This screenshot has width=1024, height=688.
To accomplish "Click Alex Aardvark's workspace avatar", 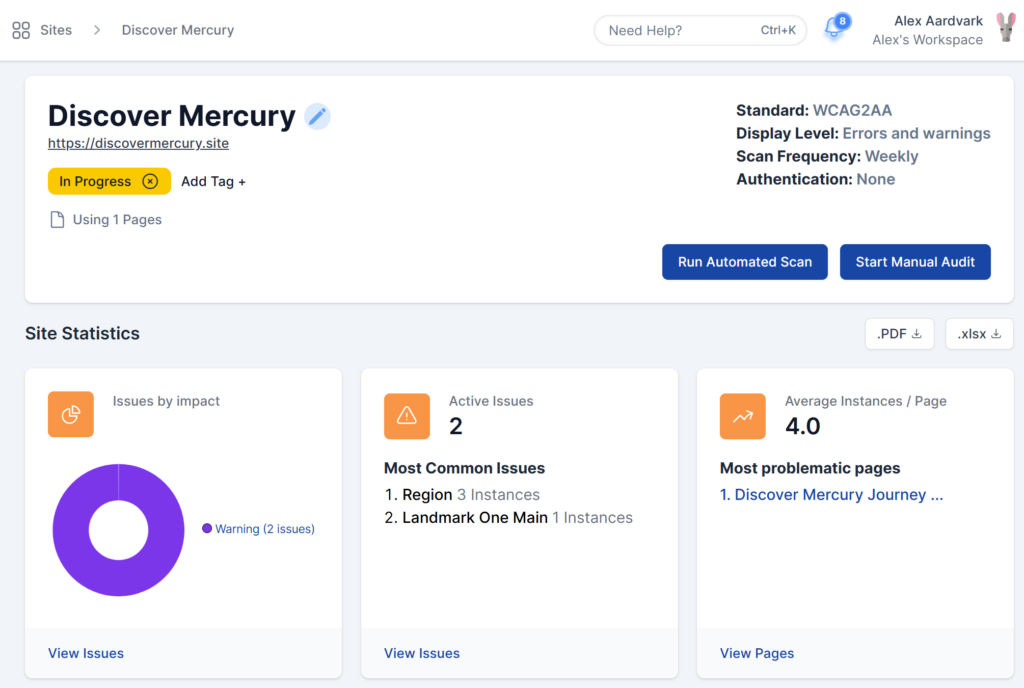I will pos(1005,29).
